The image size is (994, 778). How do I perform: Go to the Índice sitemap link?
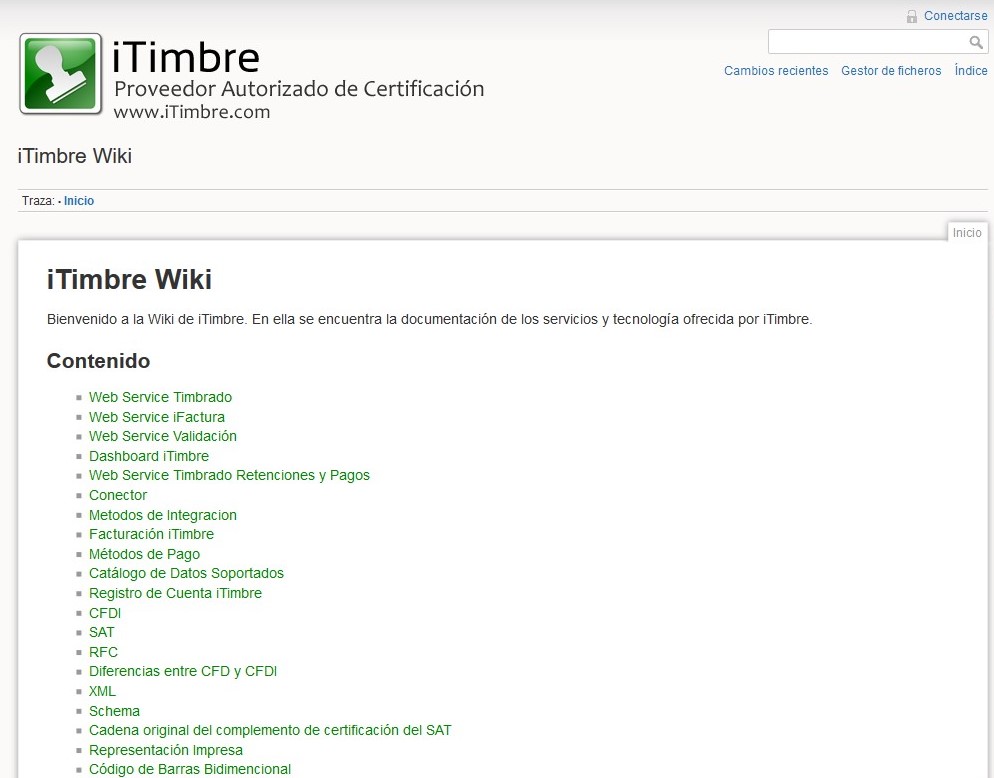click(970, 71)
